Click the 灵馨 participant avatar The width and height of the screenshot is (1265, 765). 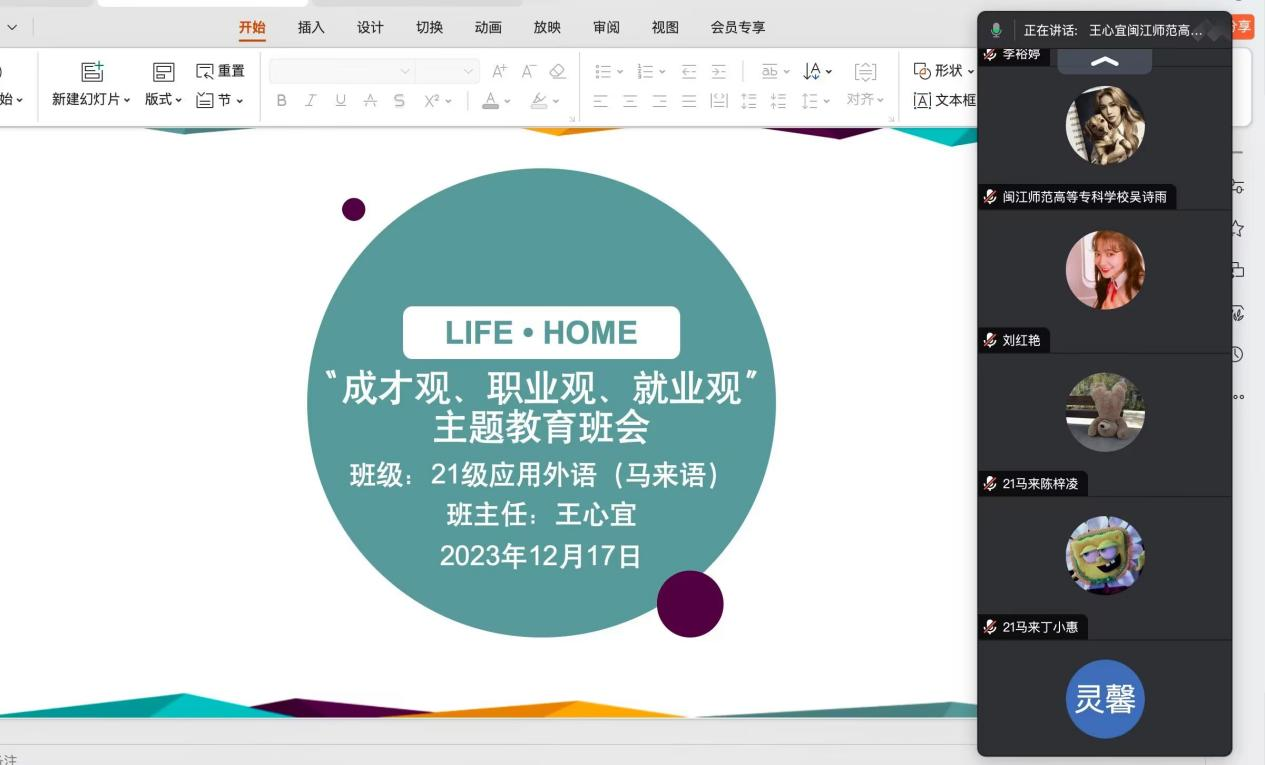1104,699
